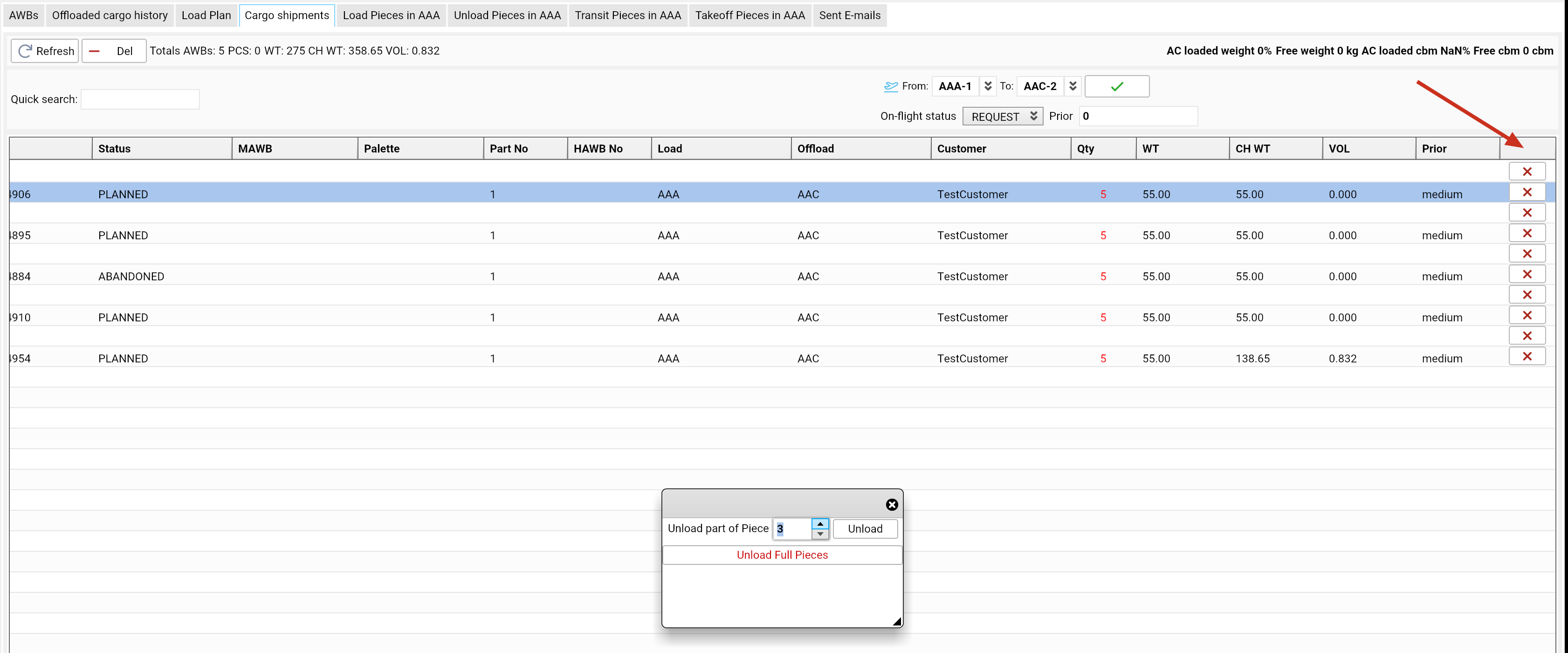Switch to the Load Plan tab

[206, 15]
